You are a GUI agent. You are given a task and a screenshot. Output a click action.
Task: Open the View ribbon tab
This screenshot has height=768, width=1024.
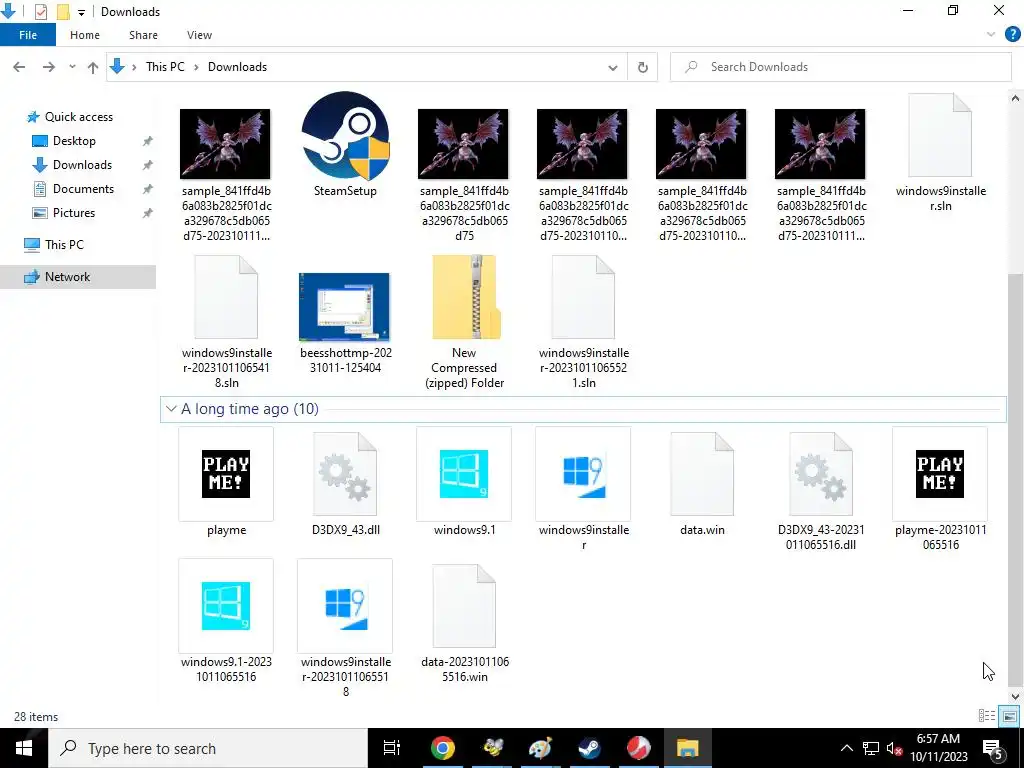199,35
